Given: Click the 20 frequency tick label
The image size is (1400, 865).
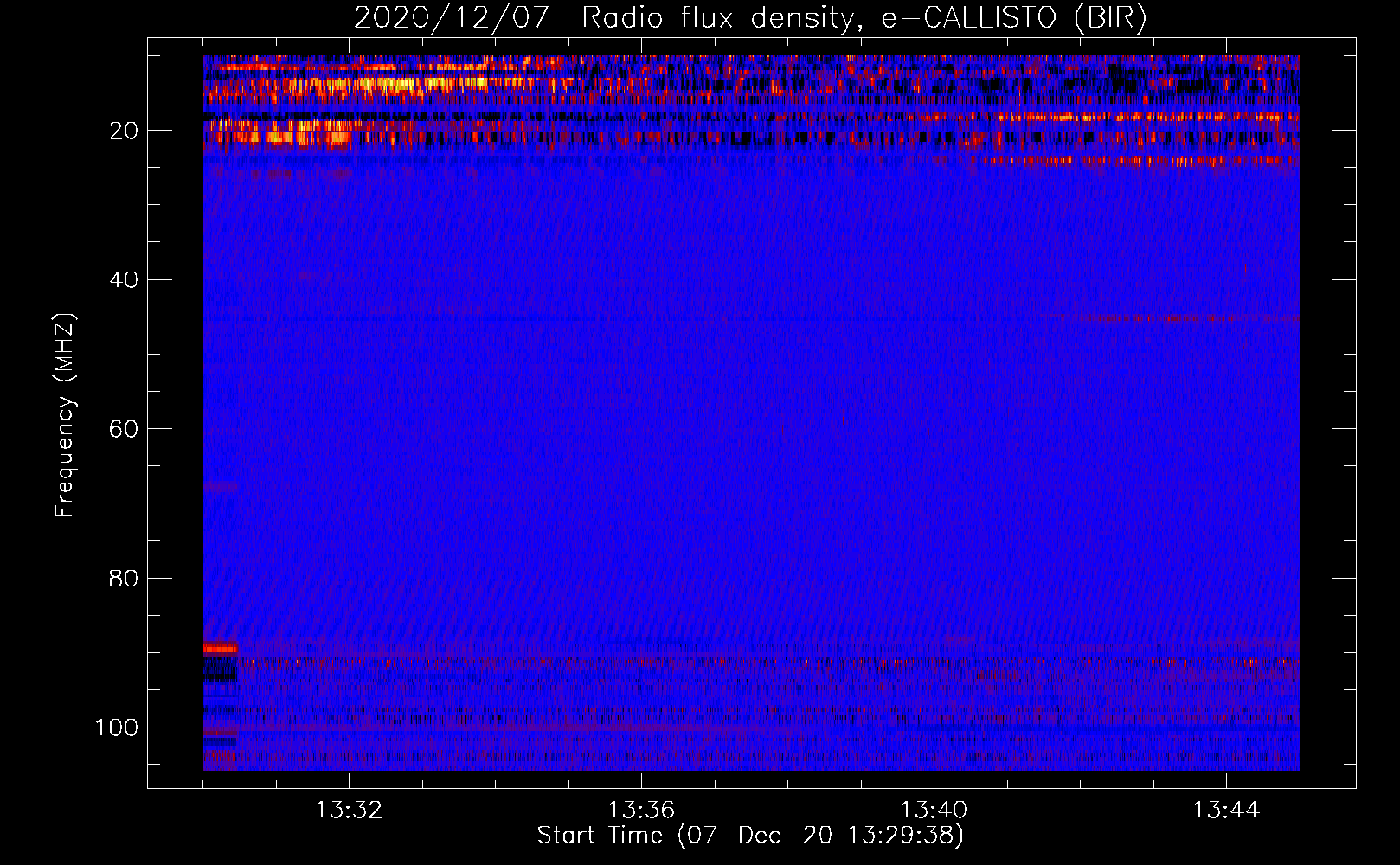Looking at the screenshot, I should pos(124,131).
